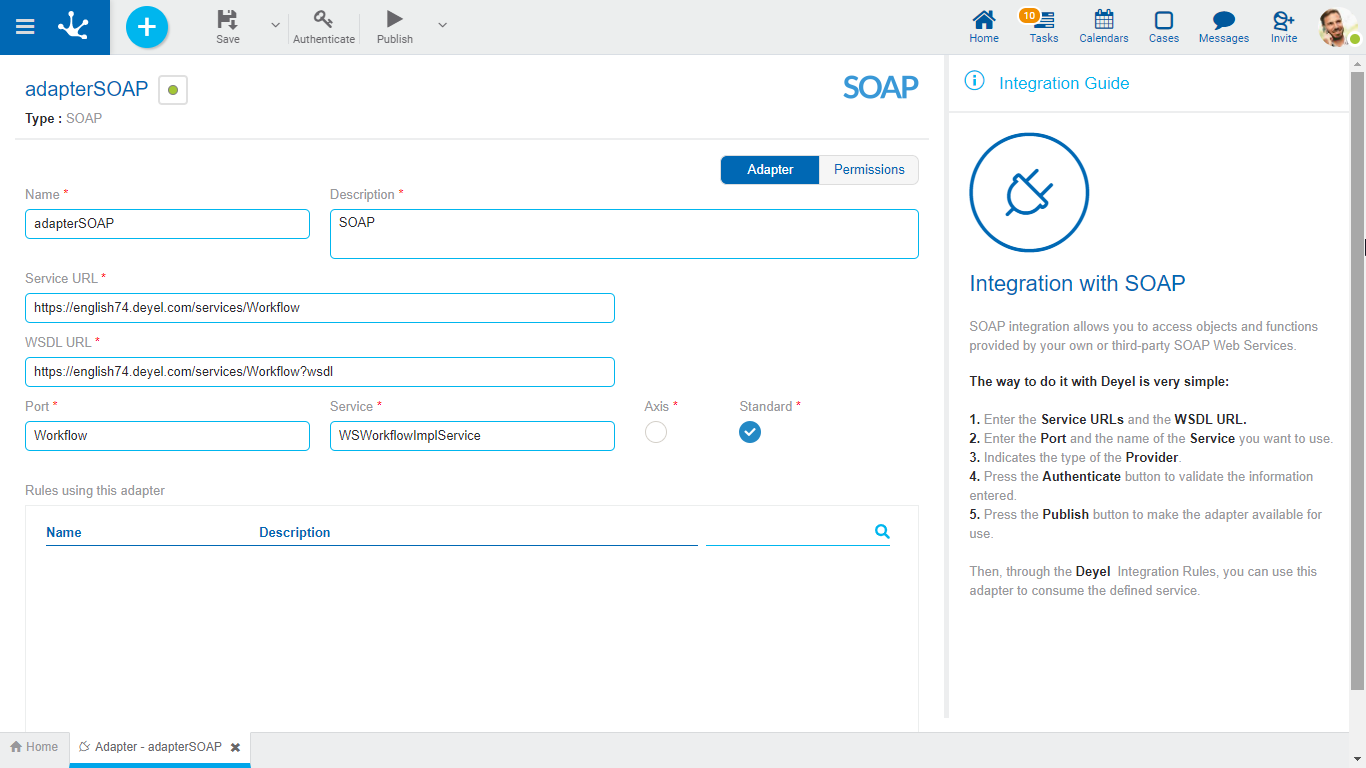Expand the Publish options dropdown arrow

click(443, 25)
